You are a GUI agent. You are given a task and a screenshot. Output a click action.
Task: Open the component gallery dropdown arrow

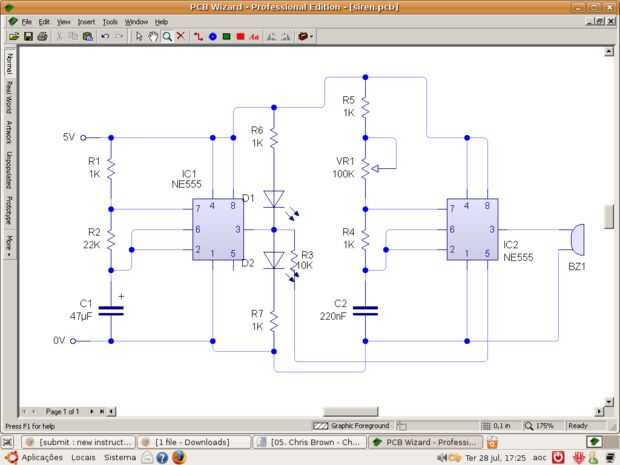(x=312, y=37)
